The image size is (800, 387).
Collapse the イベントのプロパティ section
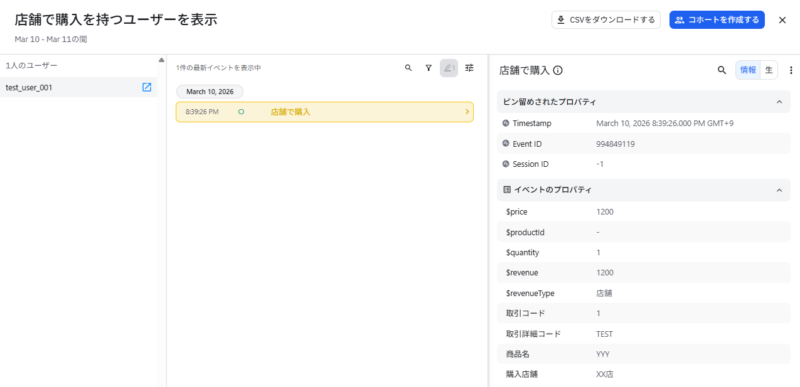pos(779,190)
